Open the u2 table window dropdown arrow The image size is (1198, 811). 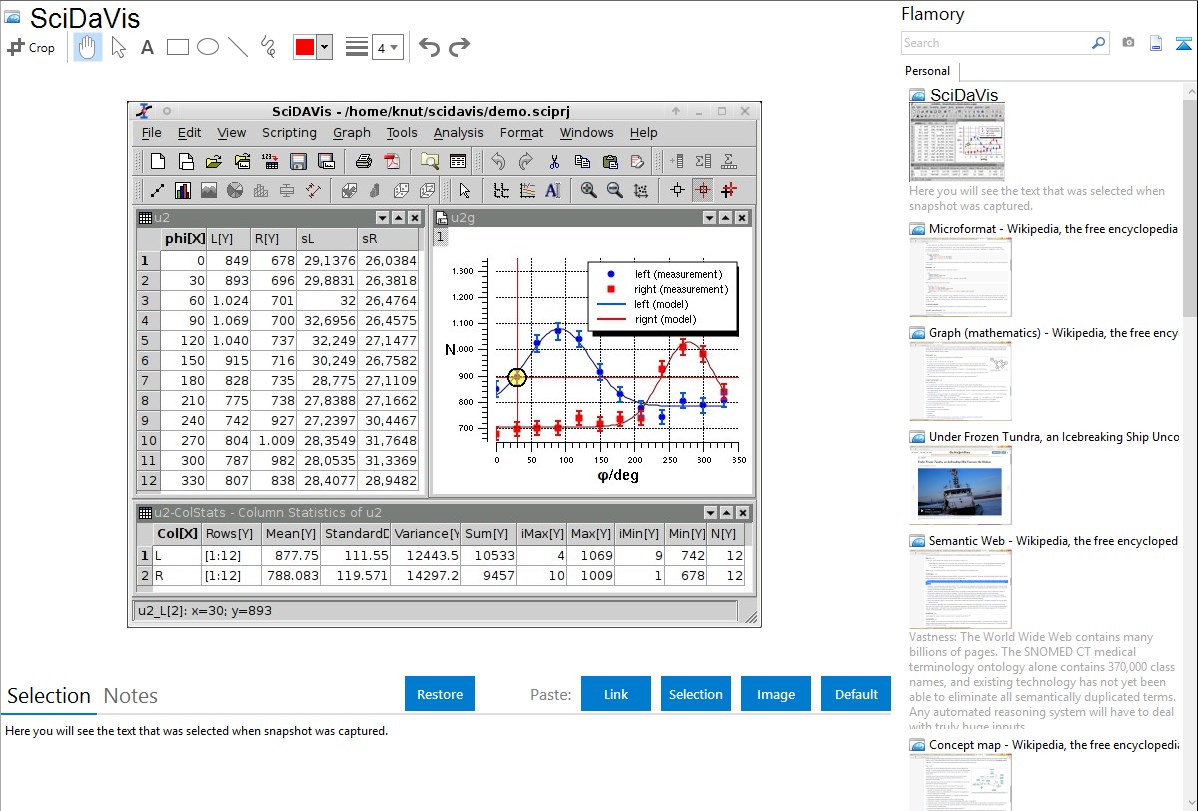(x=382, y=218)
